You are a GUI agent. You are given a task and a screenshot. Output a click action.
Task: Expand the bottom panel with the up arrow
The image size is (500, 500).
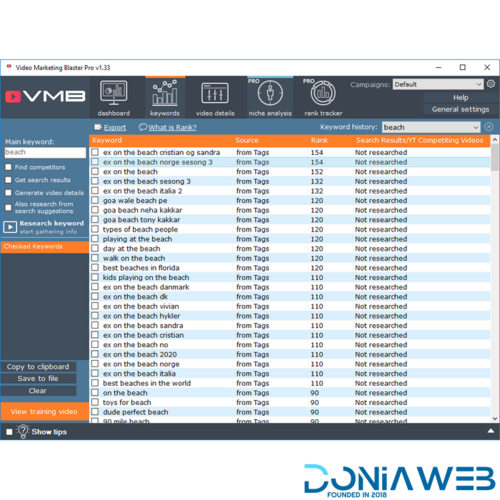[491, 431]
